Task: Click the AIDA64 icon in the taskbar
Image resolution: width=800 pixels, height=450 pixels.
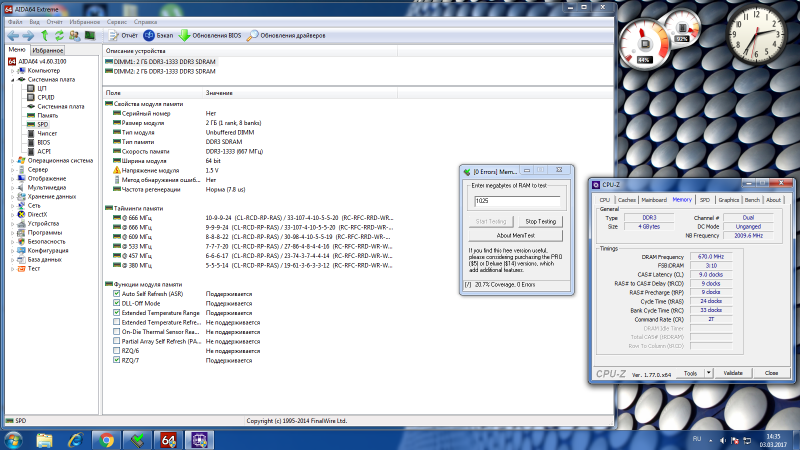Action: tap(172, 438)
